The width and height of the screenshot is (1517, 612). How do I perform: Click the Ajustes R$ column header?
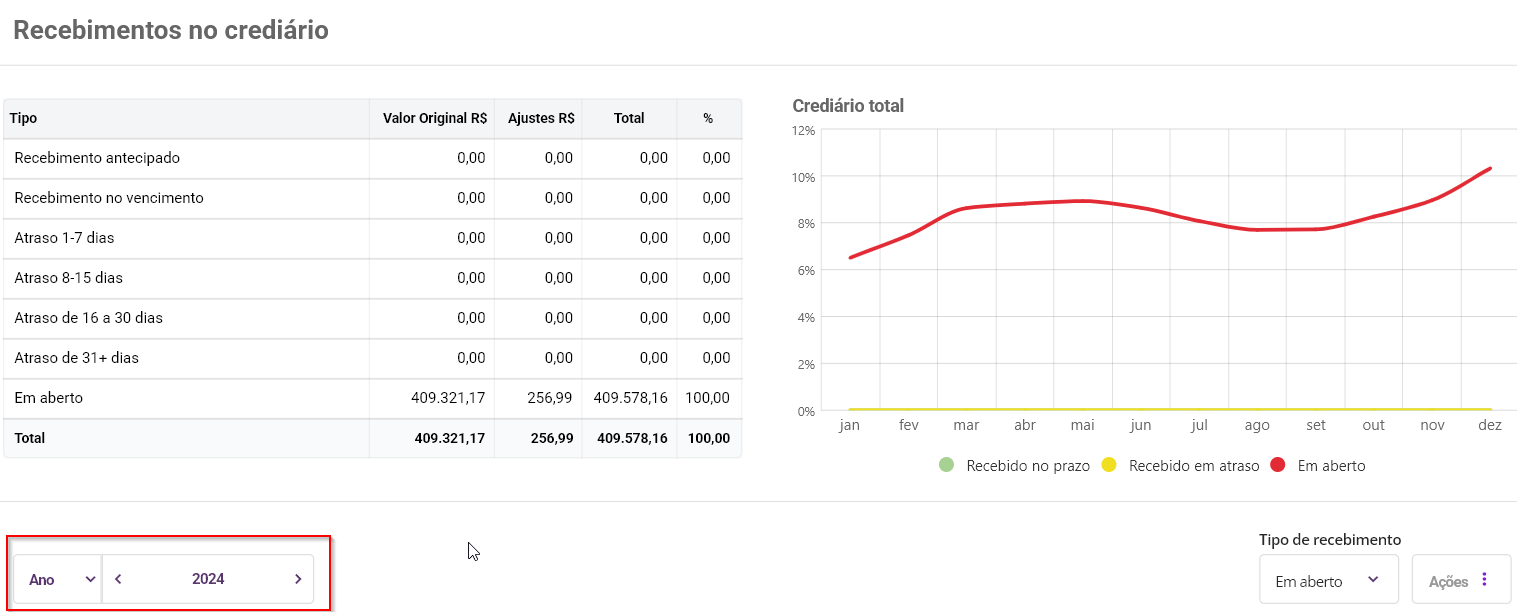[540, 118]
